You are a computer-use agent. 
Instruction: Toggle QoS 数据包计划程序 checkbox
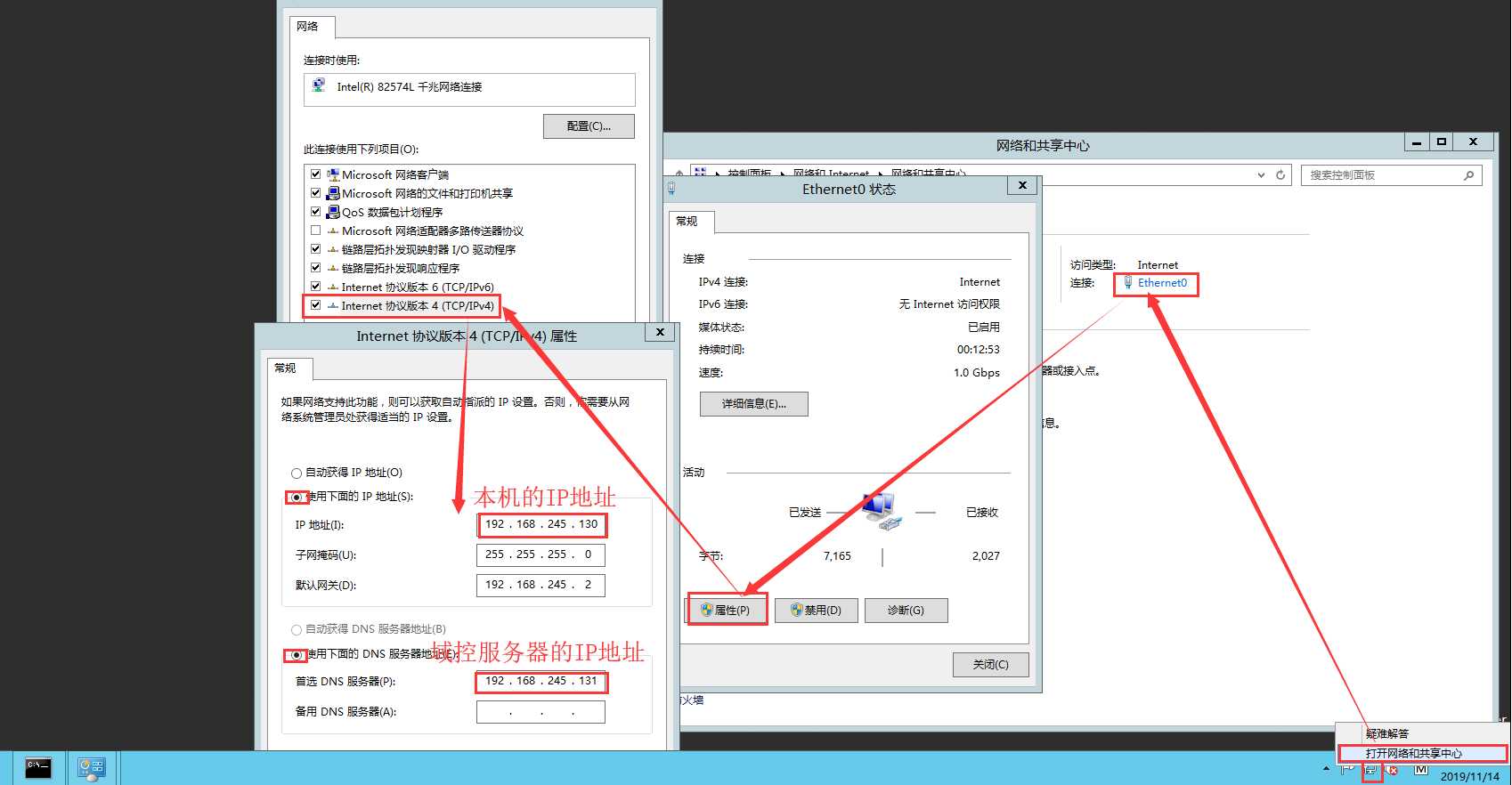pyautogui.click(x=315, y=212)
